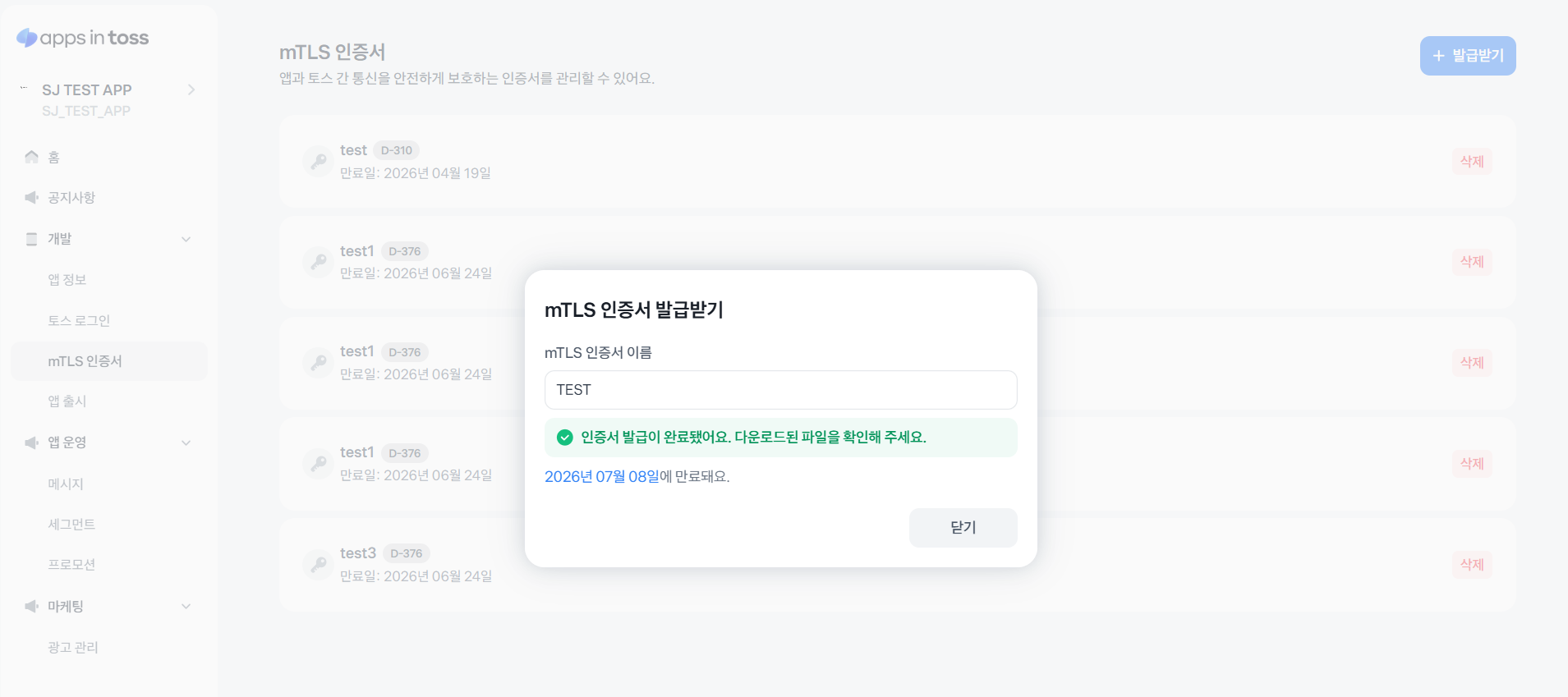Open the SJ TEST APP workspace switcher
The image size is (1568, 697).
[109, 99]
